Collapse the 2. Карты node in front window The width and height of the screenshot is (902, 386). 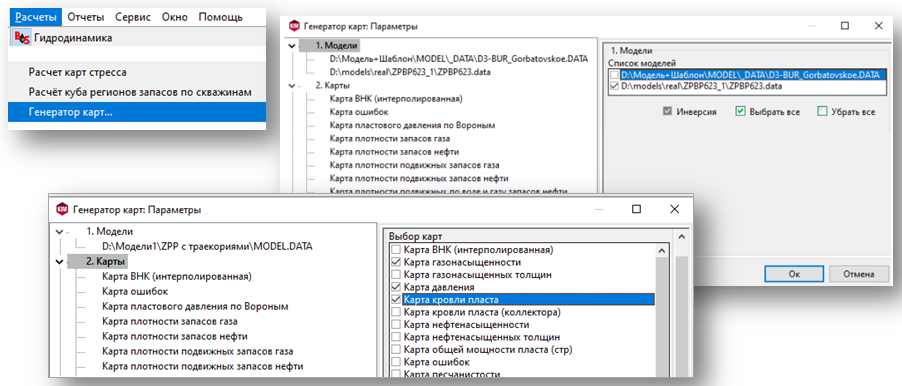click(x=59, y=262)
